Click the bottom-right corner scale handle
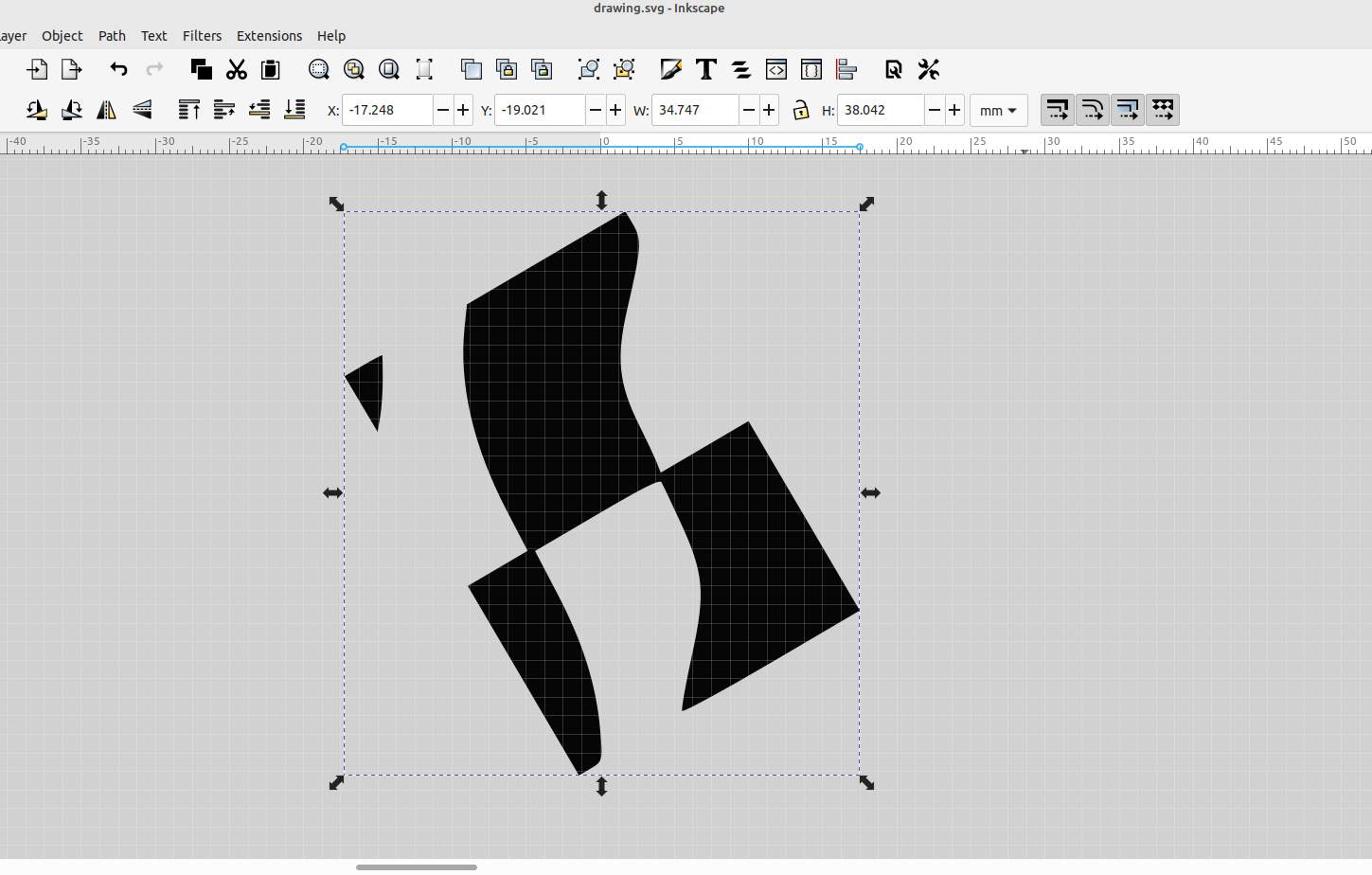1372x875 pixels. point(866,782)
